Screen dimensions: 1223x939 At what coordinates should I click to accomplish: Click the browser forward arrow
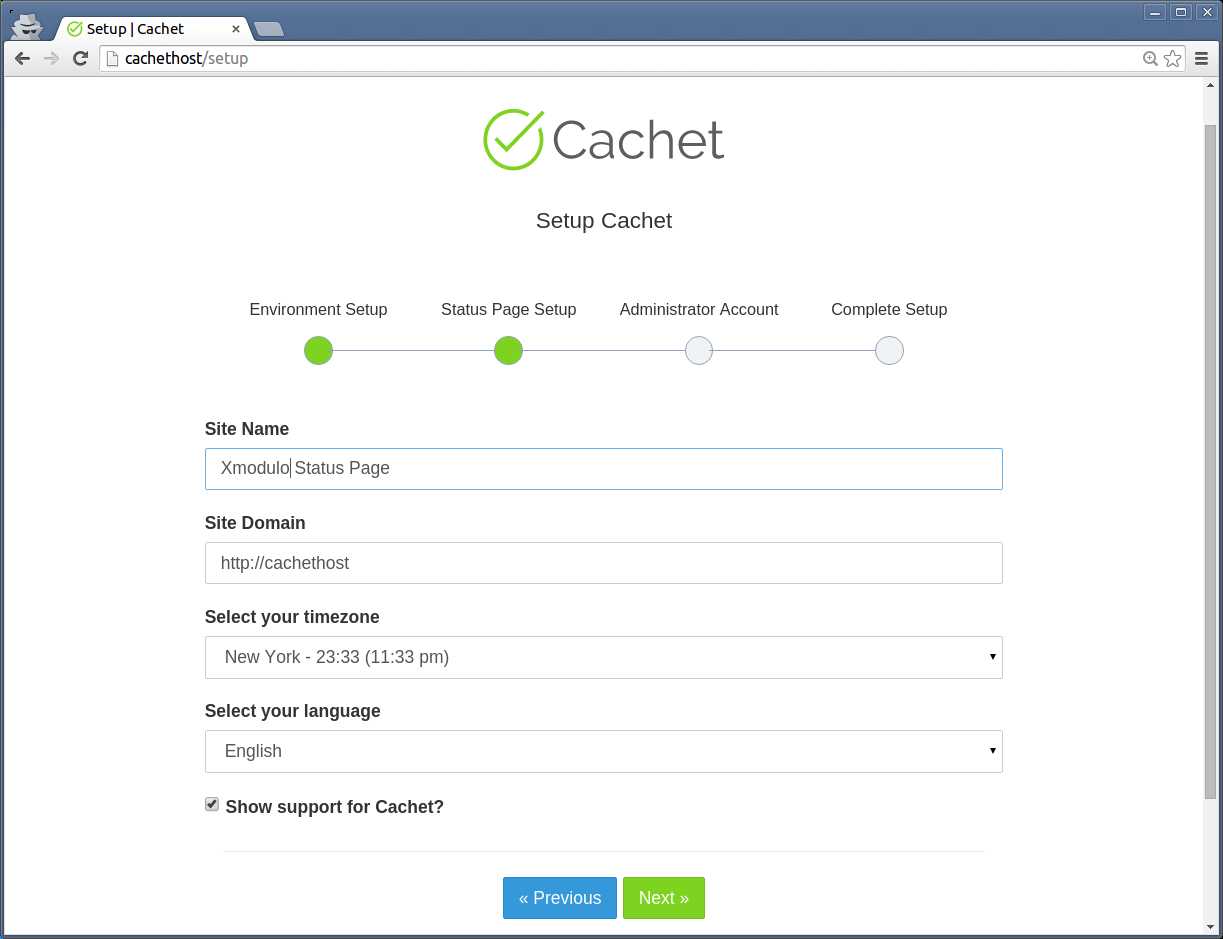point(51,59)
